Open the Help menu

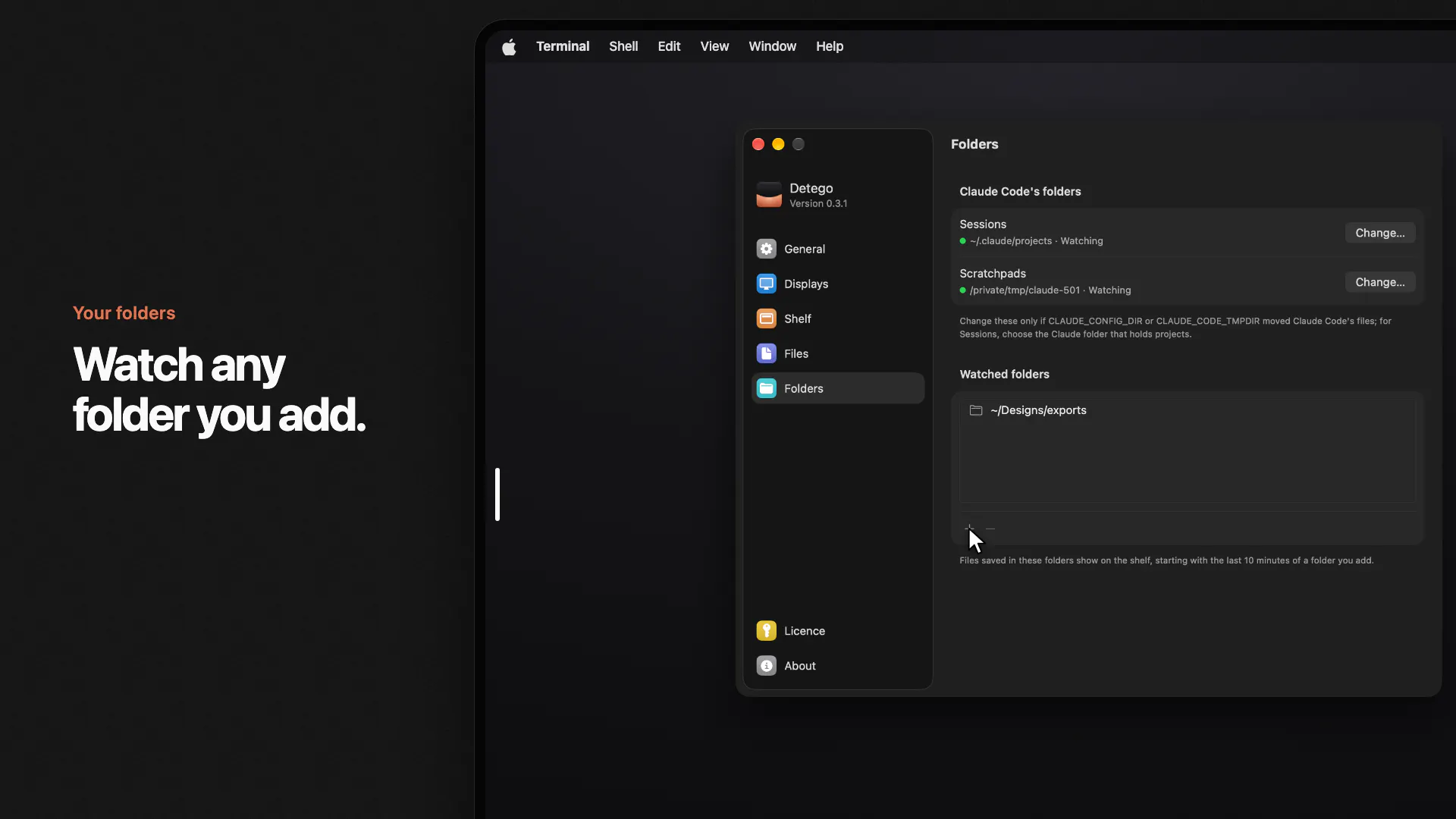pyautogui.click(x=830, y=46)
